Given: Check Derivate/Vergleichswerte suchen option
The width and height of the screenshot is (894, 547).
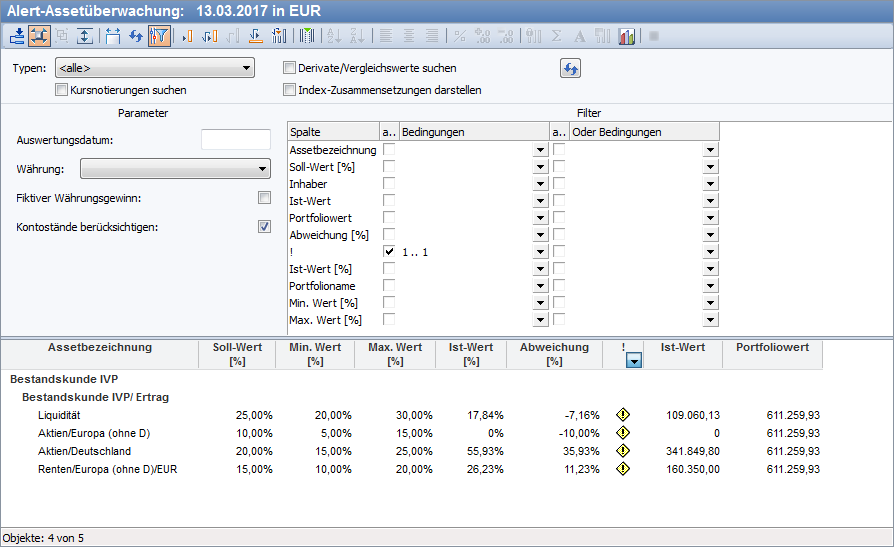Looking at the screenshot, I should (x=290, y=68).
